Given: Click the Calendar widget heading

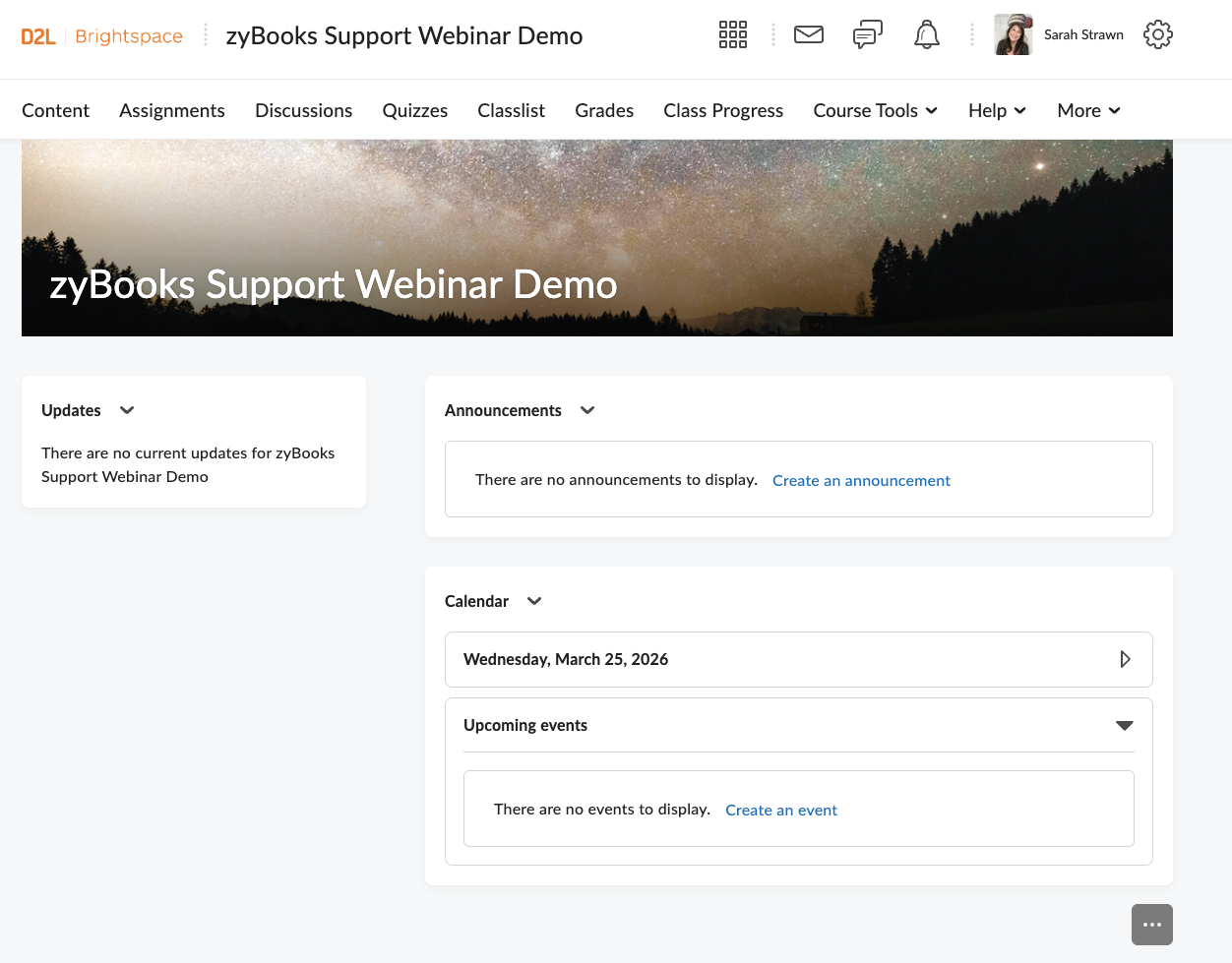Looking at the screenshot, I should pyautogui.click(x=476, y=601).
